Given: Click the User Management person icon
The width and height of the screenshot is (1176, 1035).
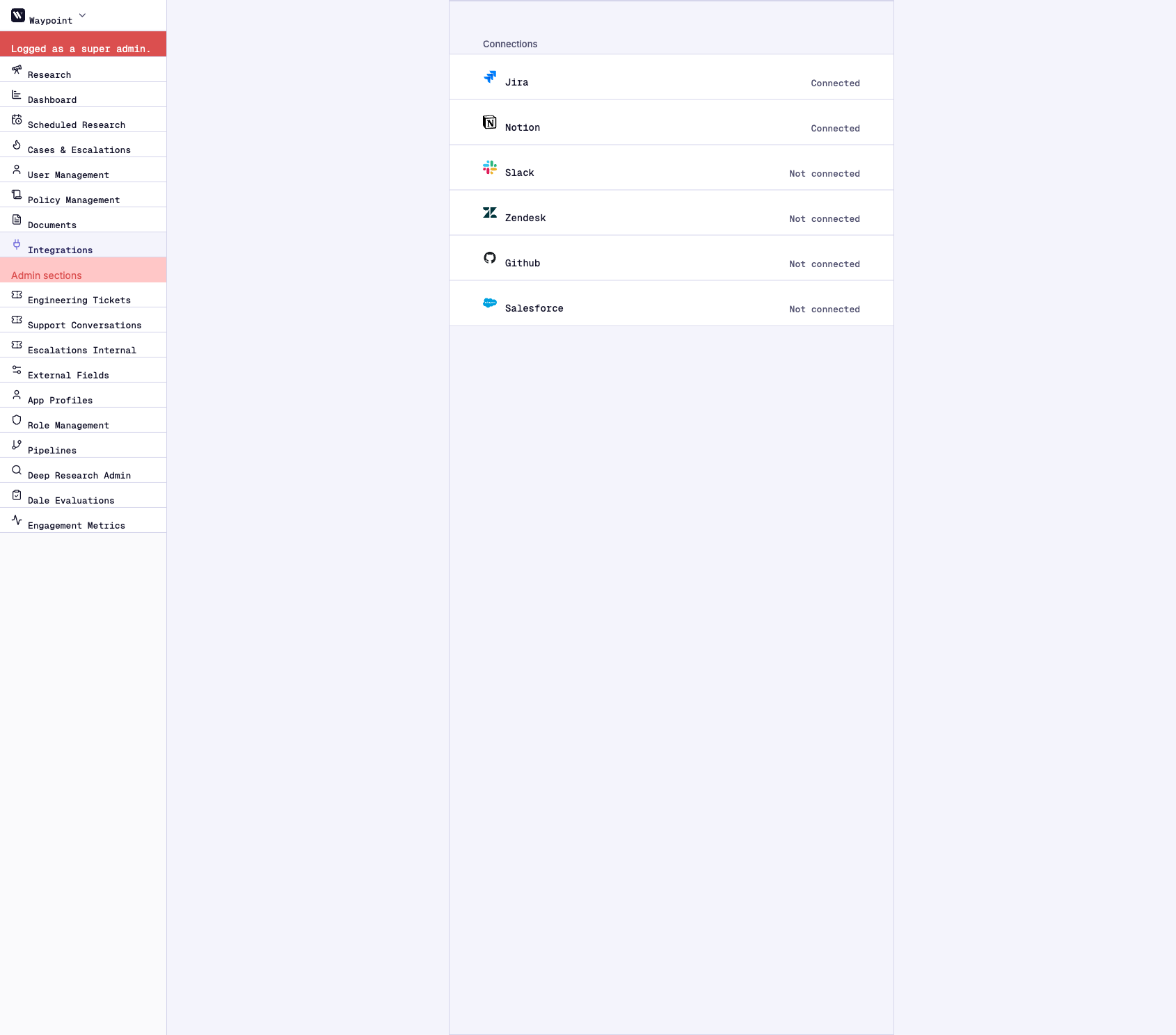Looking at the screenshot, I should click(17, 170).
